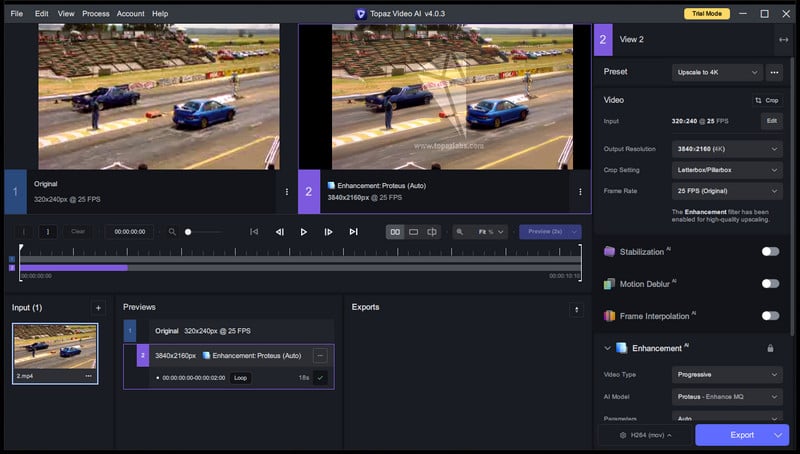Switch to side-by-side view mode
This screenshot has width=800, height=454.
click(395, 232)
